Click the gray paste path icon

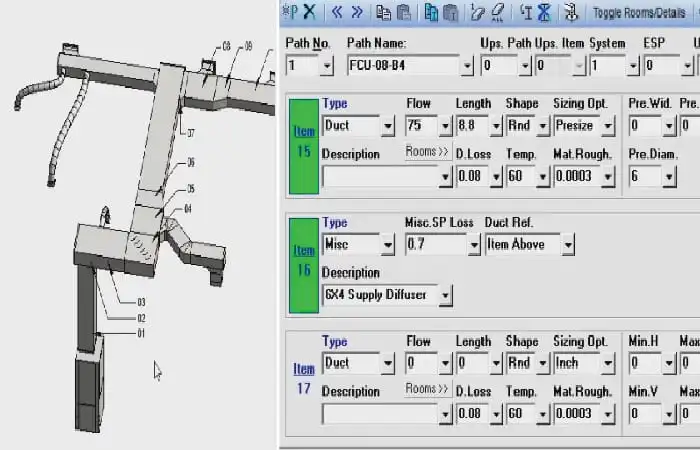[x=451, y=12]
